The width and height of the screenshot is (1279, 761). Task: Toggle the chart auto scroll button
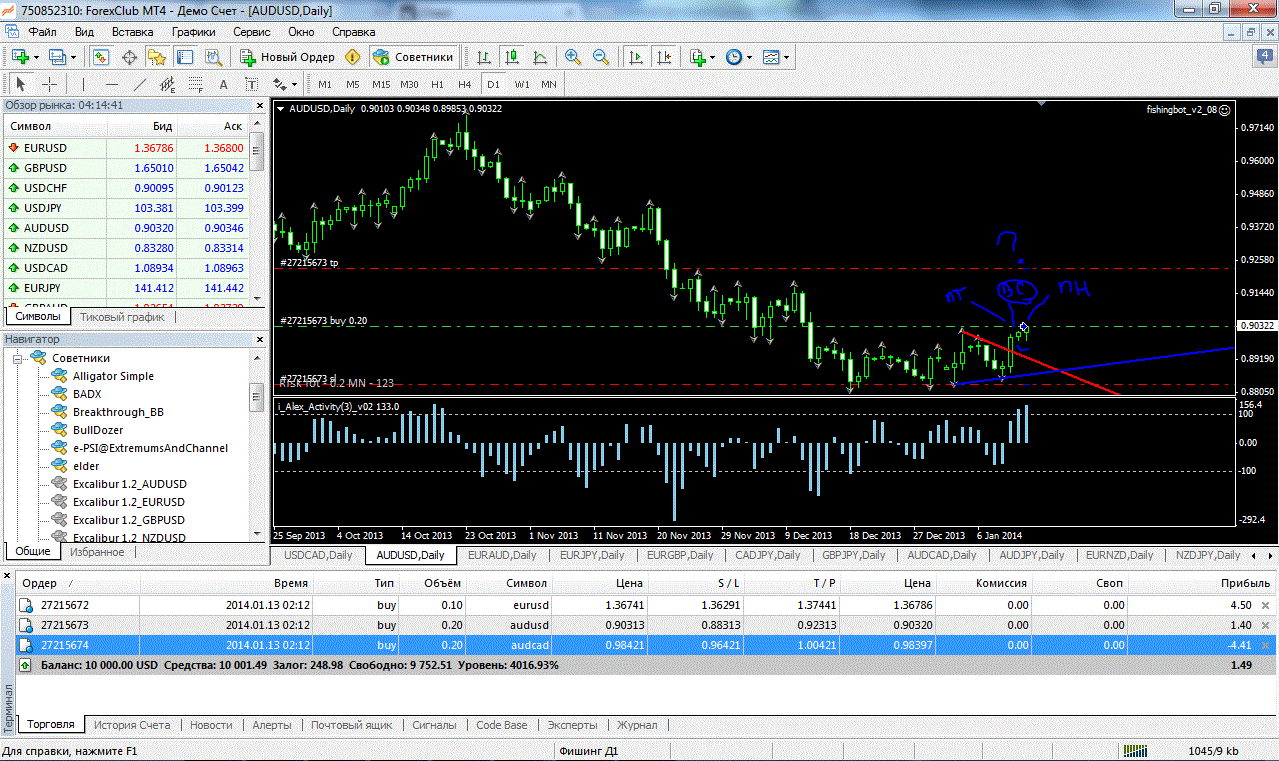634,57
